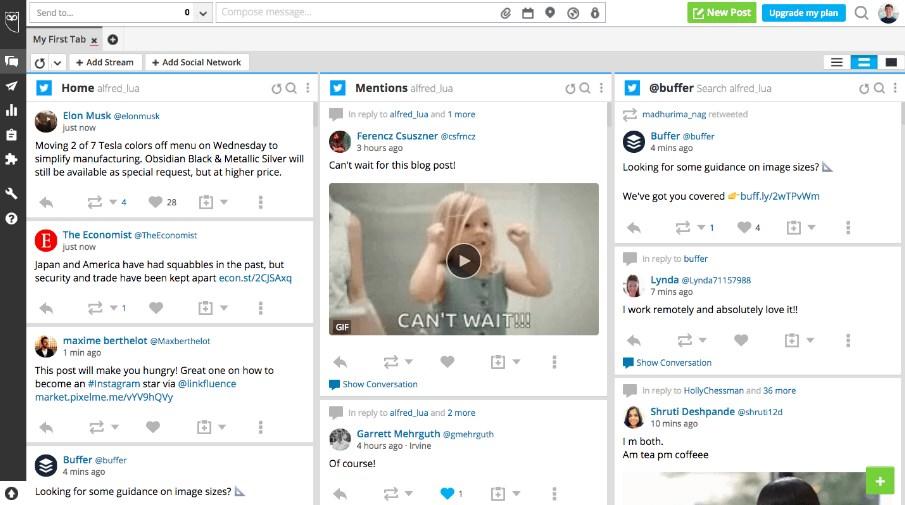Image resolution: width=905 pixels, height=505 pixels.
Task: Open retweet dropdown on Elon Musk tweet
Action: click(113, 202)
